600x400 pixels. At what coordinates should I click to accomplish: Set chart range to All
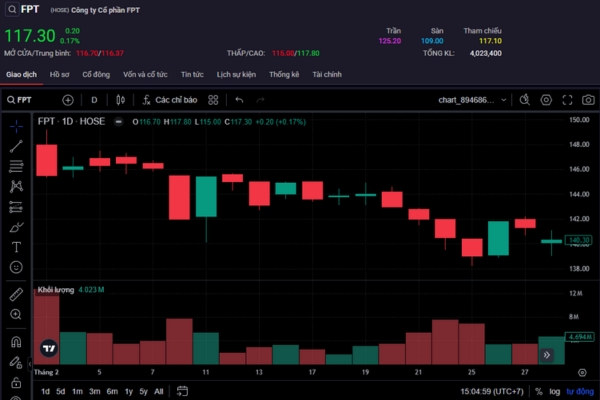(x=159, y=391)
